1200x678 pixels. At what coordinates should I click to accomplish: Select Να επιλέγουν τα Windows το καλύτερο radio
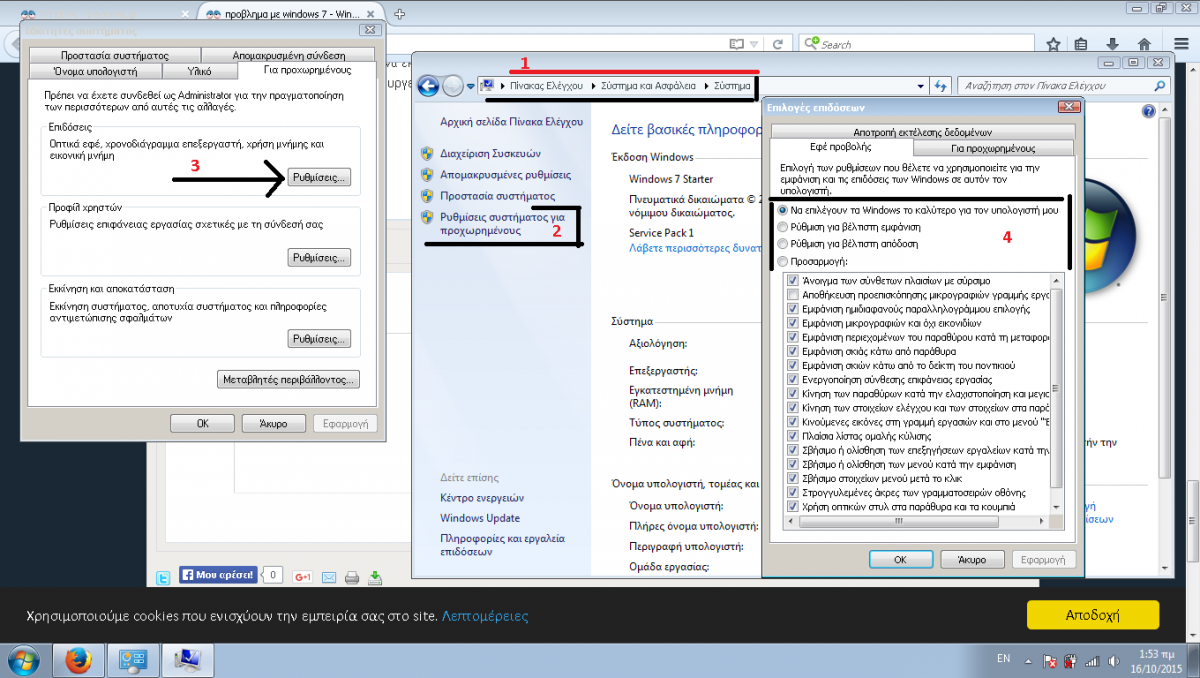(x=782, y=211)
